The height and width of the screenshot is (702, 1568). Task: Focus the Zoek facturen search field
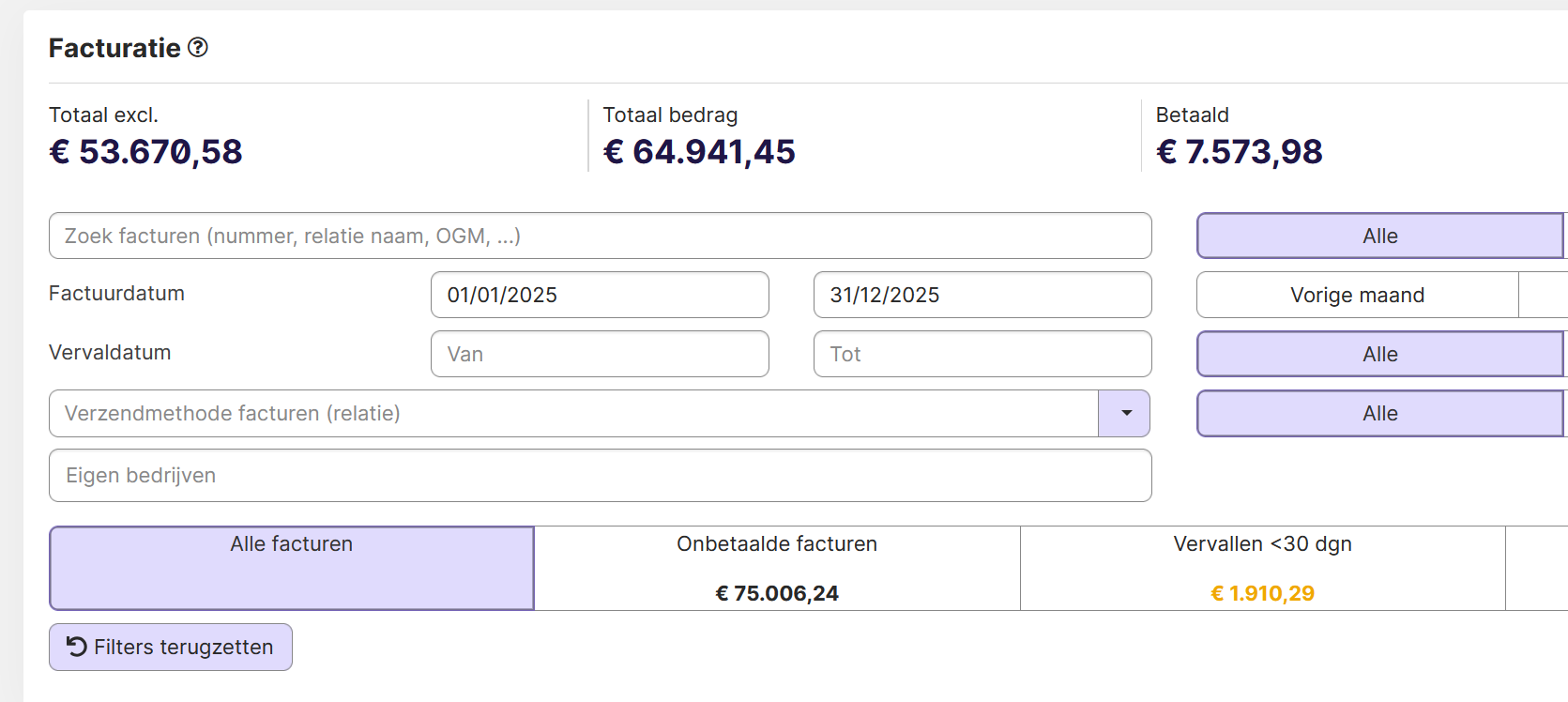(600, 236)
